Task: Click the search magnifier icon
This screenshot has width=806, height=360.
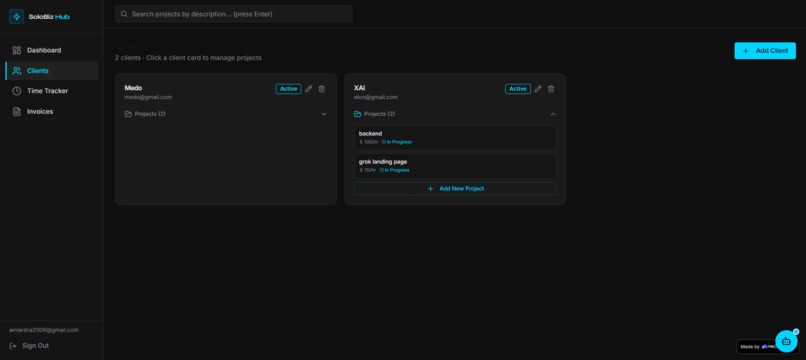Action: click(124, 14)
